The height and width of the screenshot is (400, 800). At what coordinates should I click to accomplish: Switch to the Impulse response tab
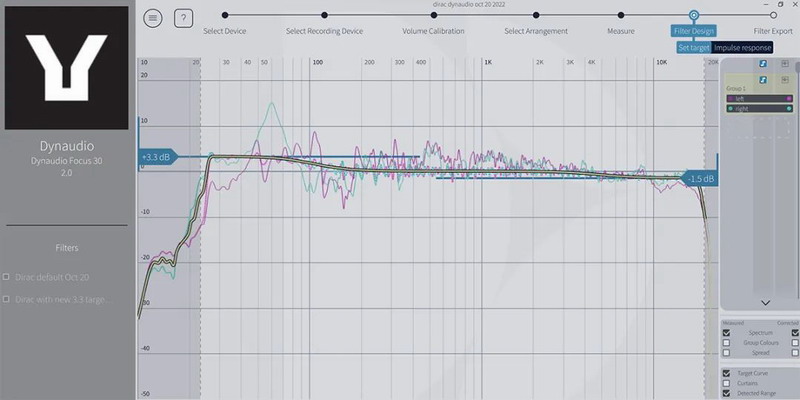(x=742, y=47)
